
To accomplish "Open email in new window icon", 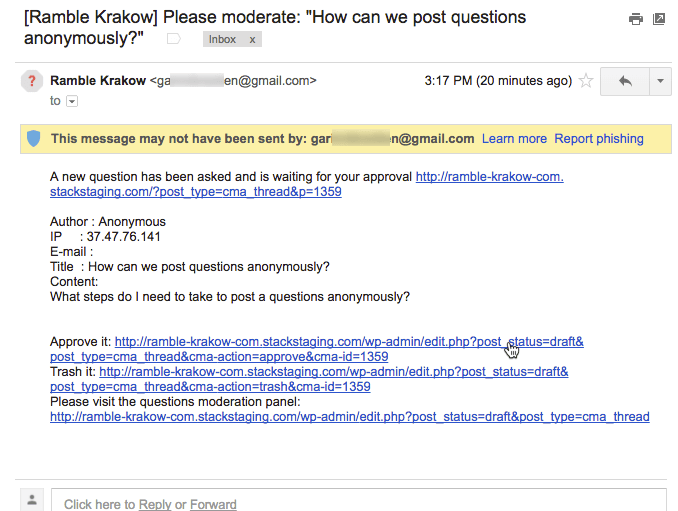I will pyautogui.click(x=658, y=19).
